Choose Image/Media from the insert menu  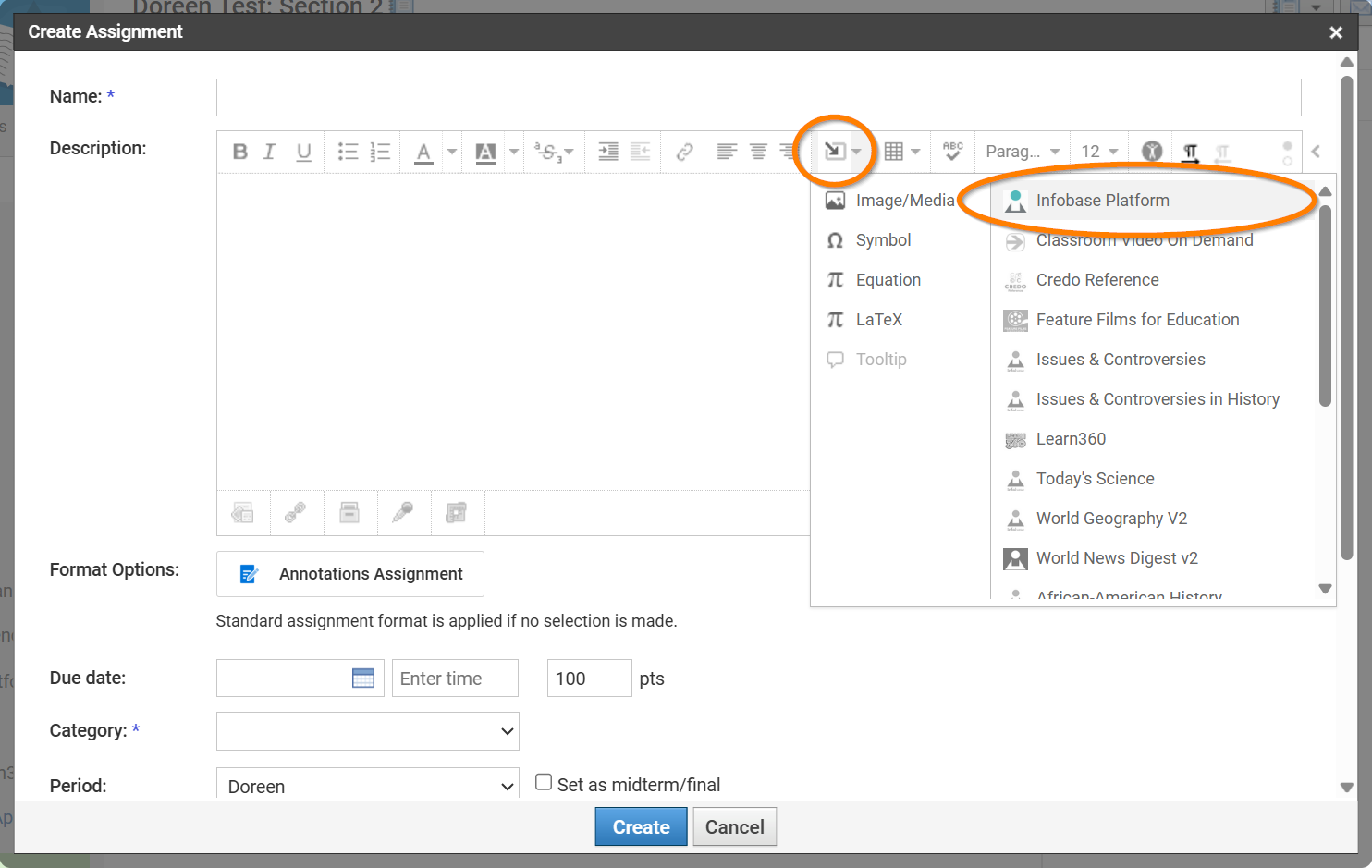pyautogui.click(x=890, y=201)
